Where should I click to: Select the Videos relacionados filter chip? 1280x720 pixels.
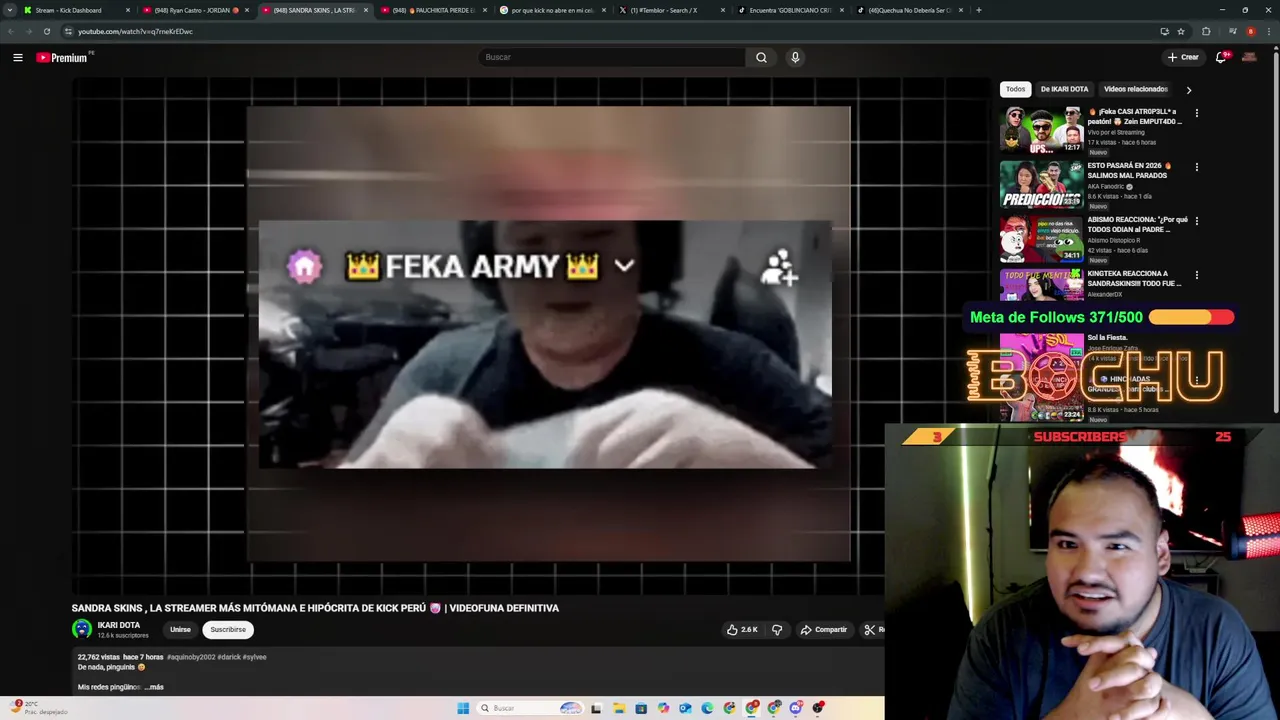pyautogui.click(x=1136, y=89)
